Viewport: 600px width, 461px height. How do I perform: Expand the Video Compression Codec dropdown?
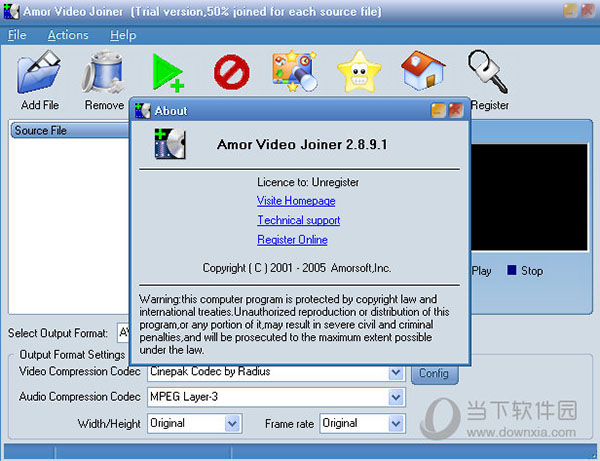[396, 372]
